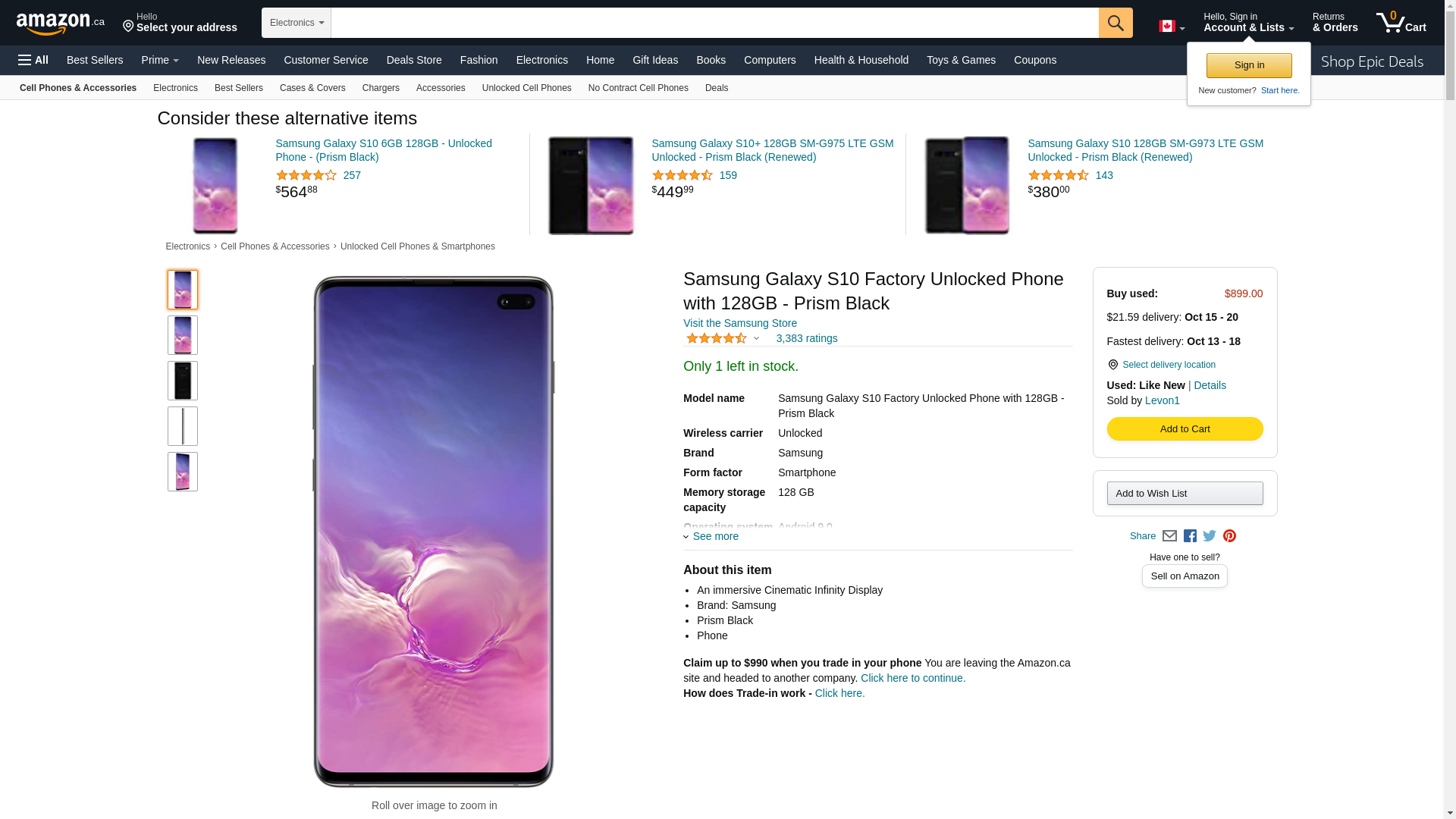Share product on Pinterest
1456x819 pixels.
pos(1229,536)
